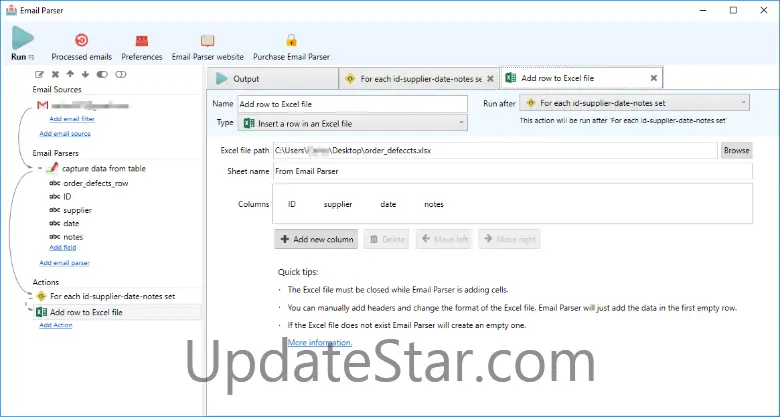Click the Excel icon on the Add row tab
Screen dimensions: 780x417
pyautogui.click(x=510, y=78)
